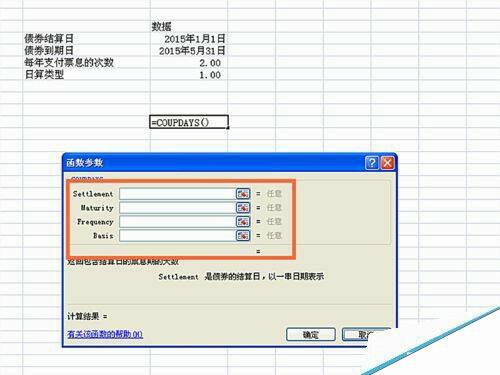The height and width of the screenshot is (375, 500).
Task: Focus the Settlement input field
Action: [x=177, y=194]
